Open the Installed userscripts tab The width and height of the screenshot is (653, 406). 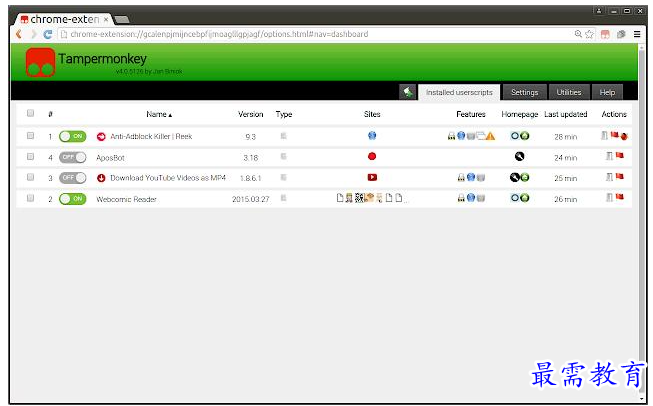point(459,92)
